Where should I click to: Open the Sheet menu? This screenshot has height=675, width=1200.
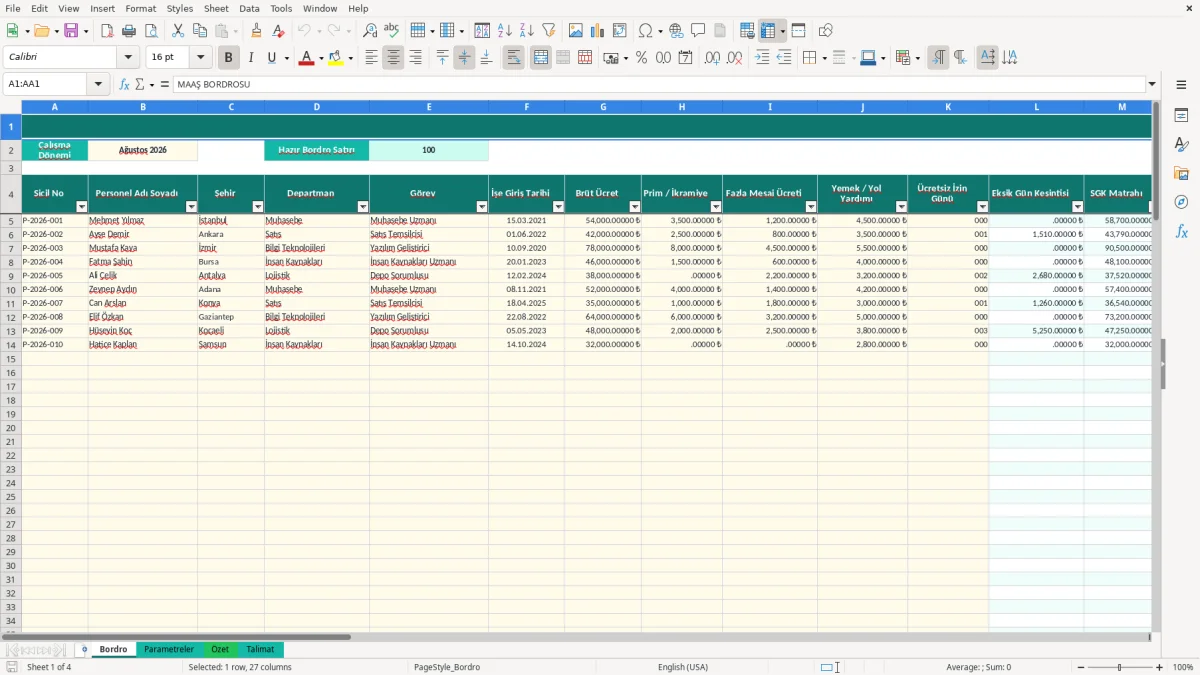pyautogui.click(x=216, y=8)
